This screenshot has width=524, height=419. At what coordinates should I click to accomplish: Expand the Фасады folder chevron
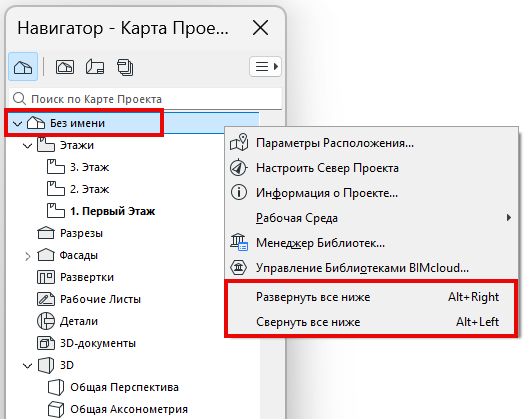[x=28, y=256]
